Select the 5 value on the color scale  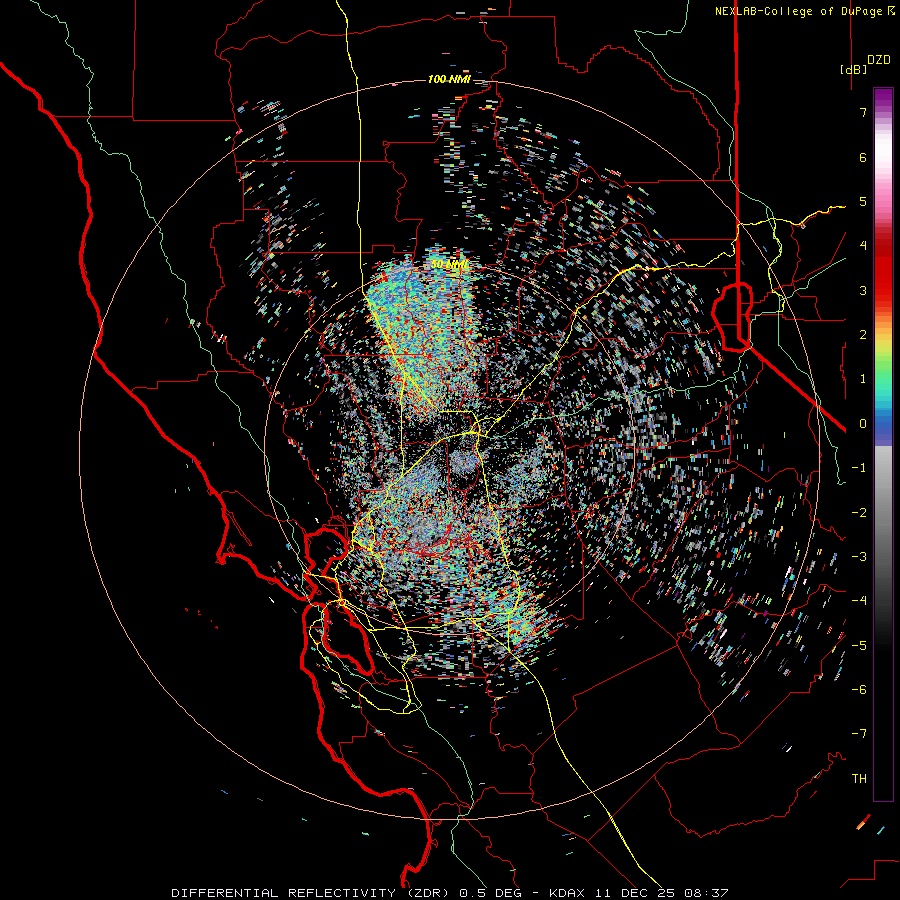[863, 201]
